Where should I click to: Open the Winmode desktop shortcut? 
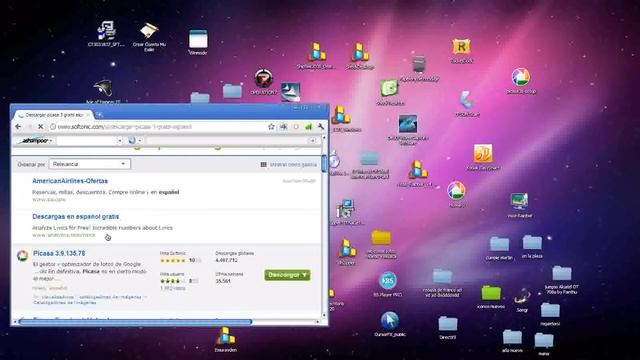point(198,42)
